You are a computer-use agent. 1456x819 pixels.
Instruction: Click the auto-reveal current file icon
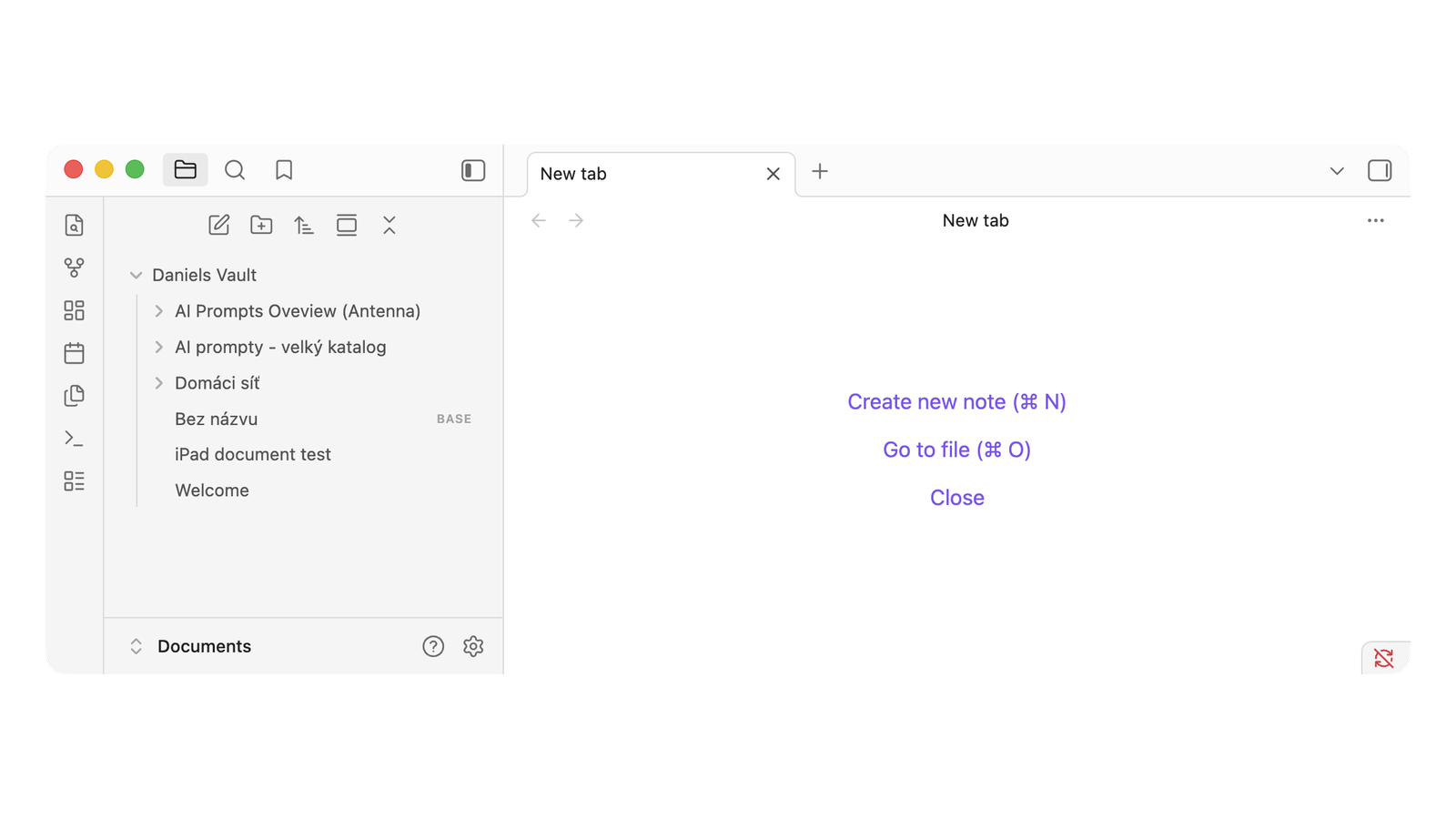coord(347,225)
